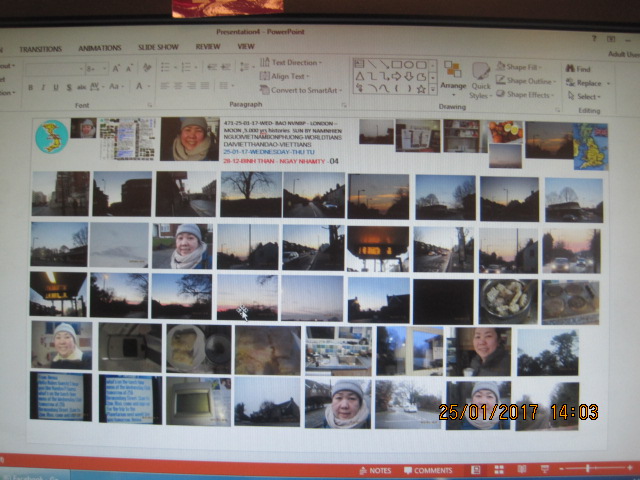The image size is (640, 480).
Task: Open Align Text dropdown
Action: (x=284, y=76)
